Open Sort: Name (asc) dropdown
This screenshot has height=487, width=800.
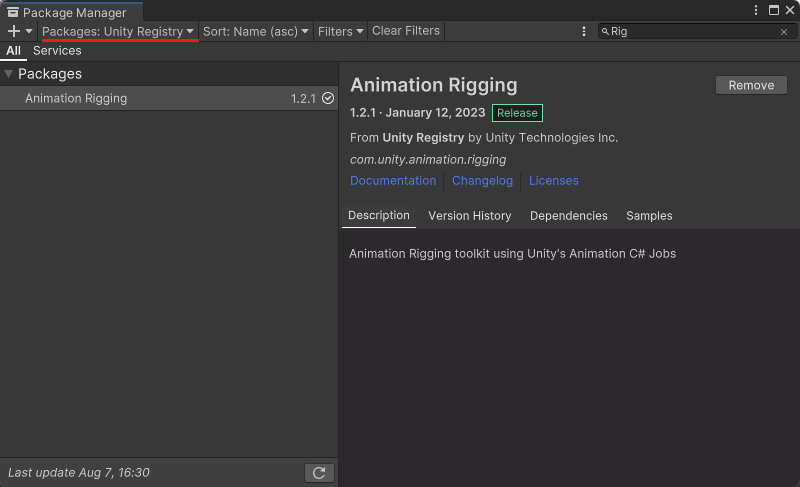click(x=256, y=32)
